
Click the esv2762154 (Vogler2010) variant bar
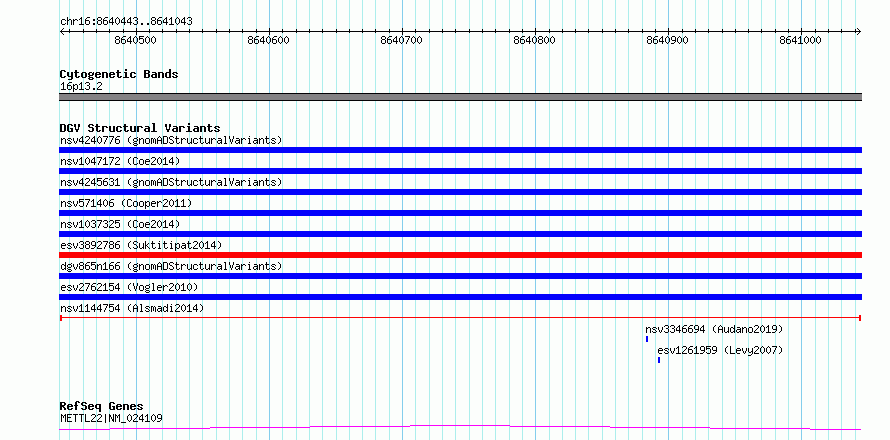click(460, 297)
